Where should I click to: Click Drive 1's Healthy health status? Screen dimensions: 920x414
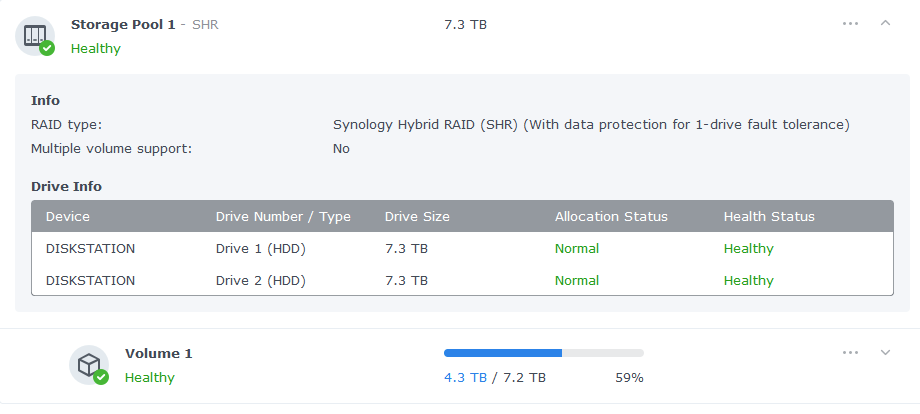(748, 249)
